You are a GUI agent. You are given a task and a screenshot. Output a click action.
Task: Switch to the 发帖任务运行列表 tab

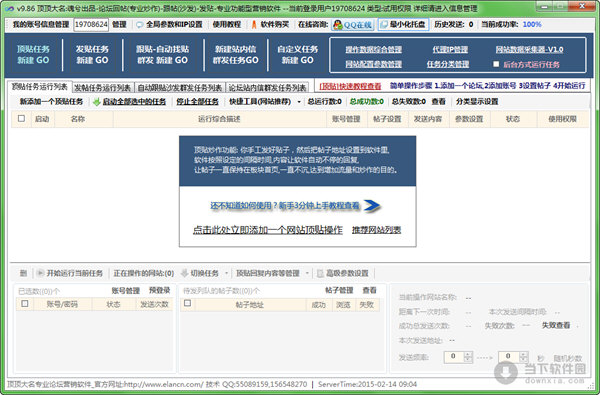103,88
